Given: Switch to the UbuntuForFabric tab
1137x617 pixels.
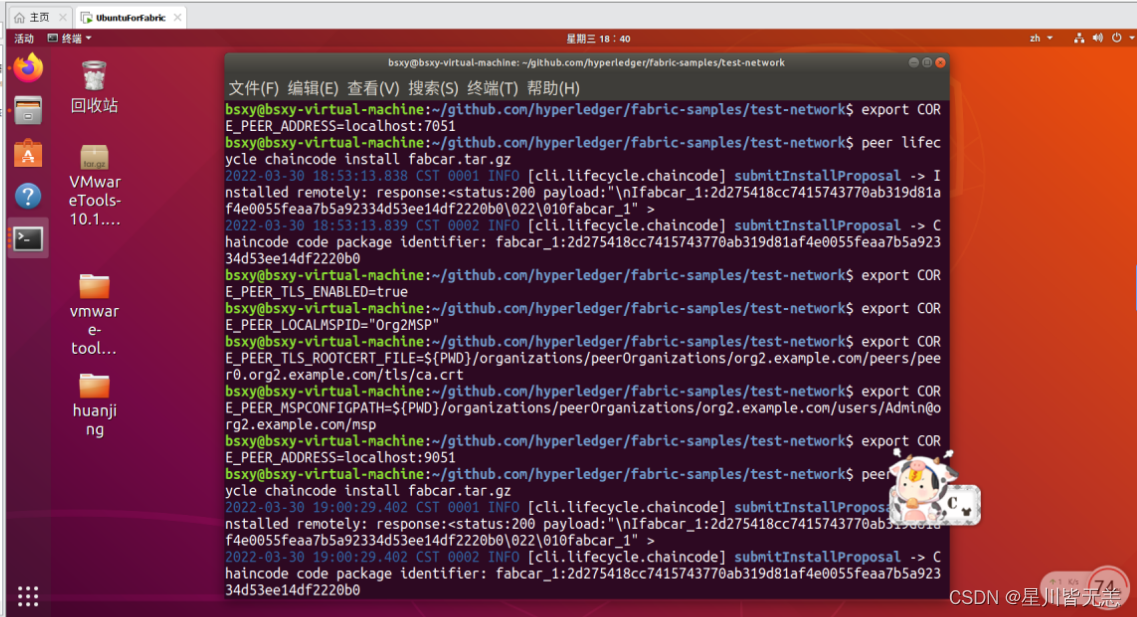Looking at the screenshot, I should [131, 17].
